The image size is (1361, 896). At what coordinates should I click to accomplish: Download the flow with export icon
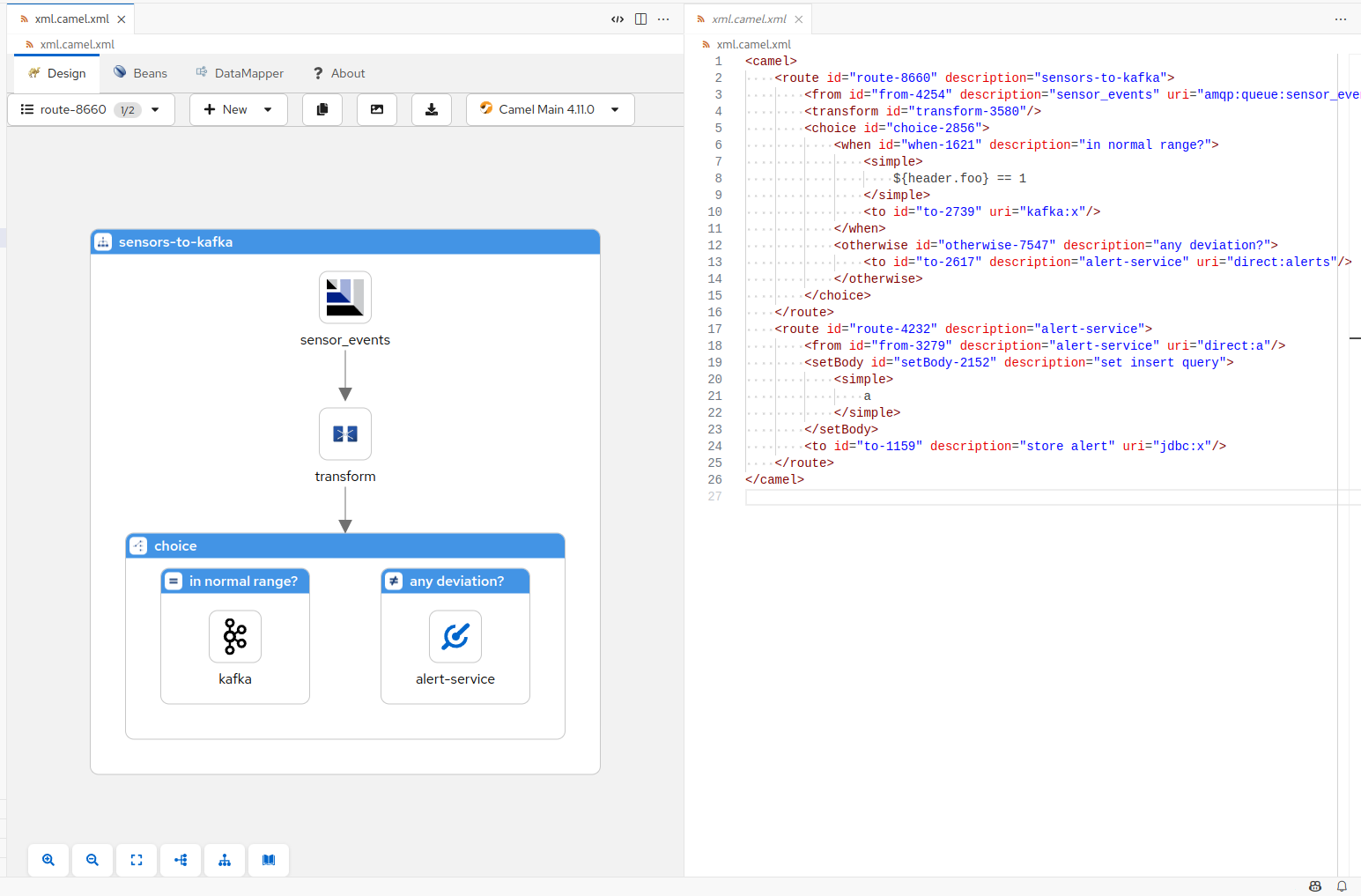tap(431, 108)
